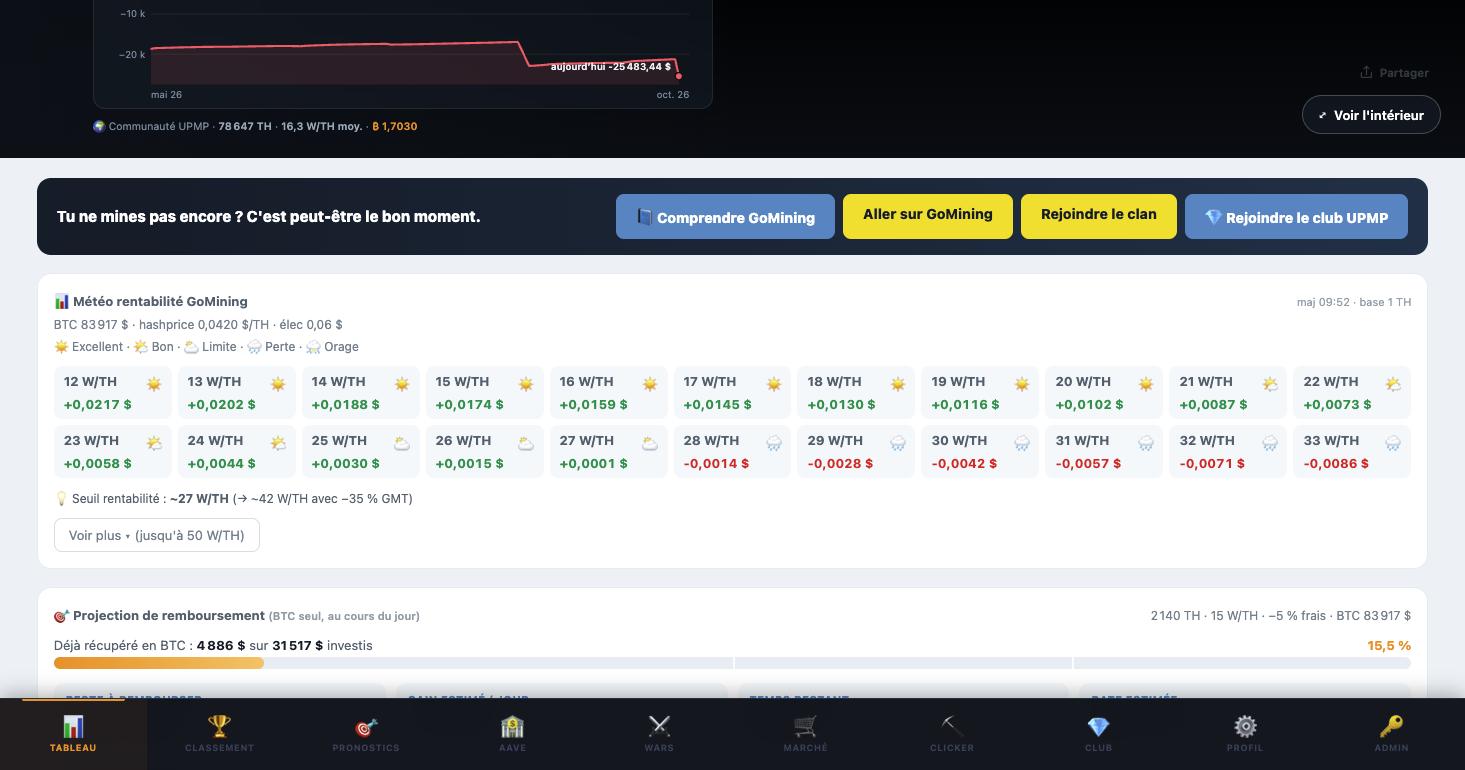Viewport: 1465px width, 770px height.
Task: Click the storm icon on 33 W/TH card
Action: coord(1394,443)
